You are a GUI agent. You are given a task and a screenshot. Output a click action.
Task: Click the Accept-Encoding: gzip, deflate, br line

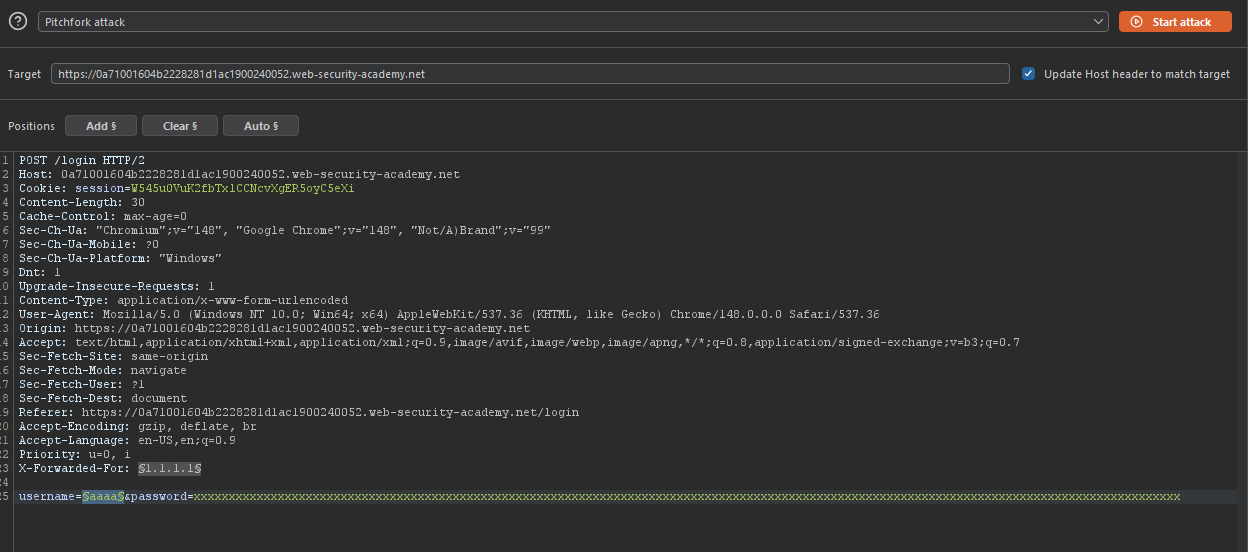138,426
